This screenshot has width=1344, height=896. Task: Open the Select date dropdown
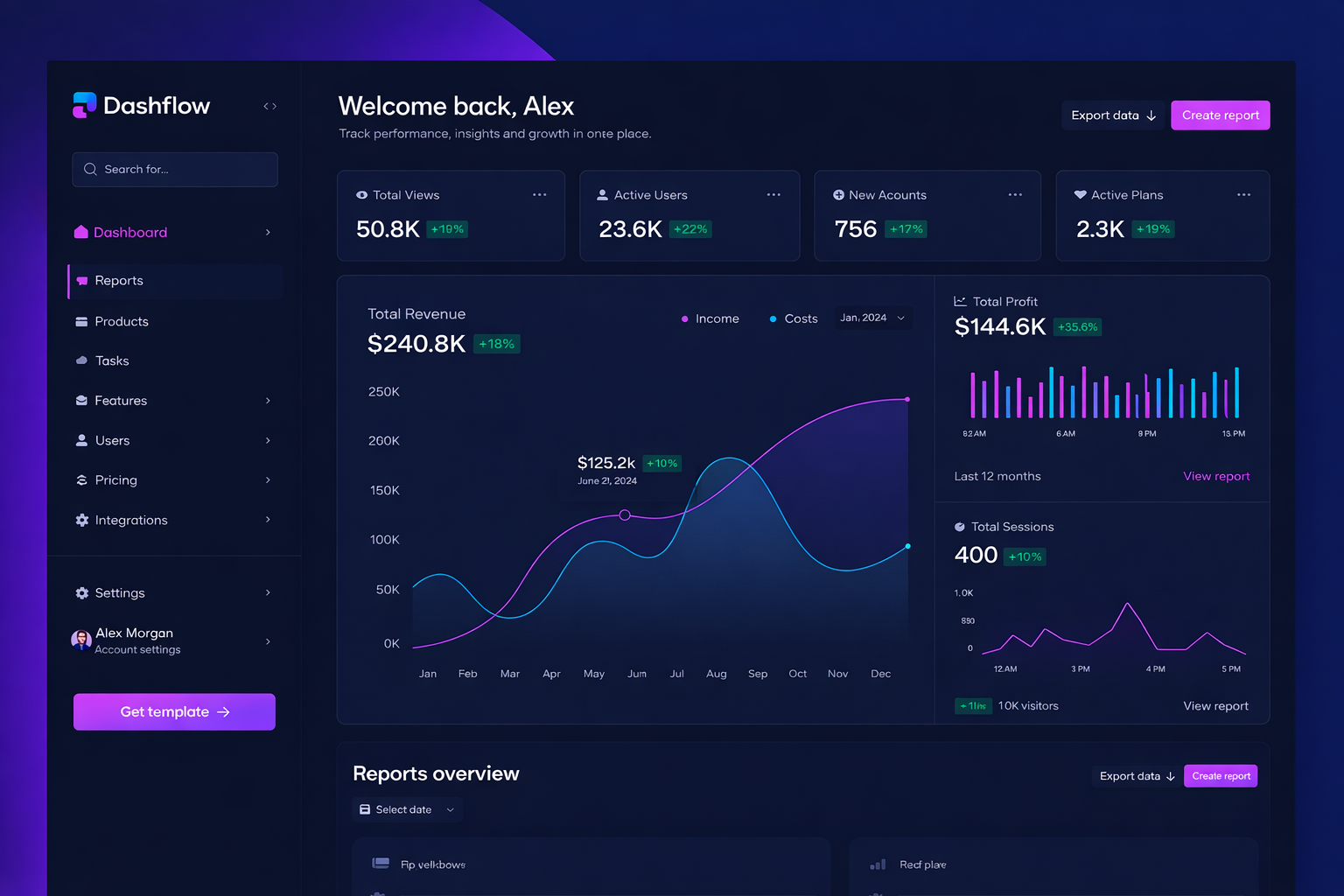coord(407,809)
